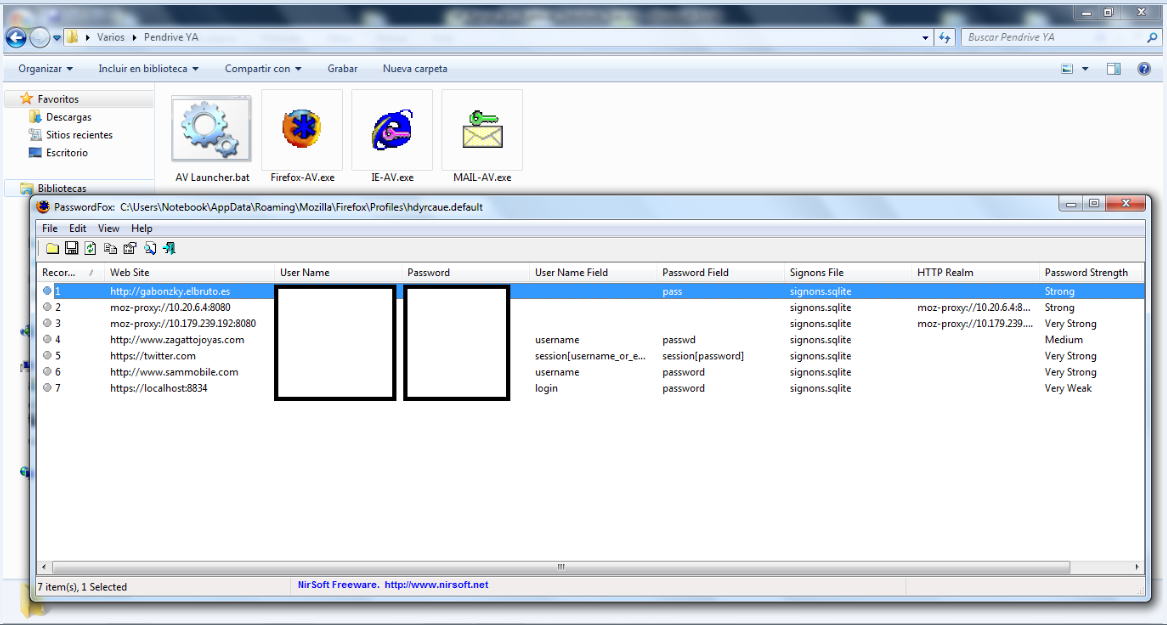This screenshot has width=1167, height=625.
Task: Select row http://gabonzky.elbruto.es
Action: click(590, 292)
